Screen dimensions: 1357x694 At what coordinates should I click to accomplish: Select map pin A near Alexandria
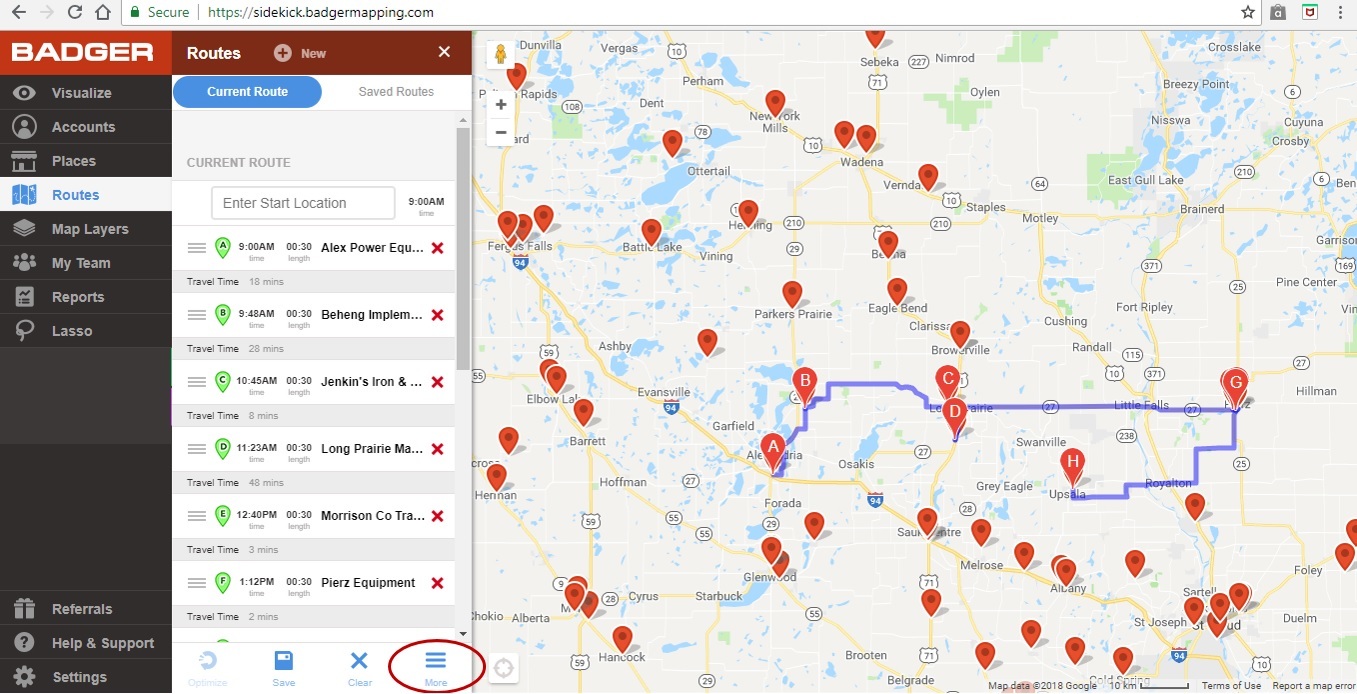point(771,451)
